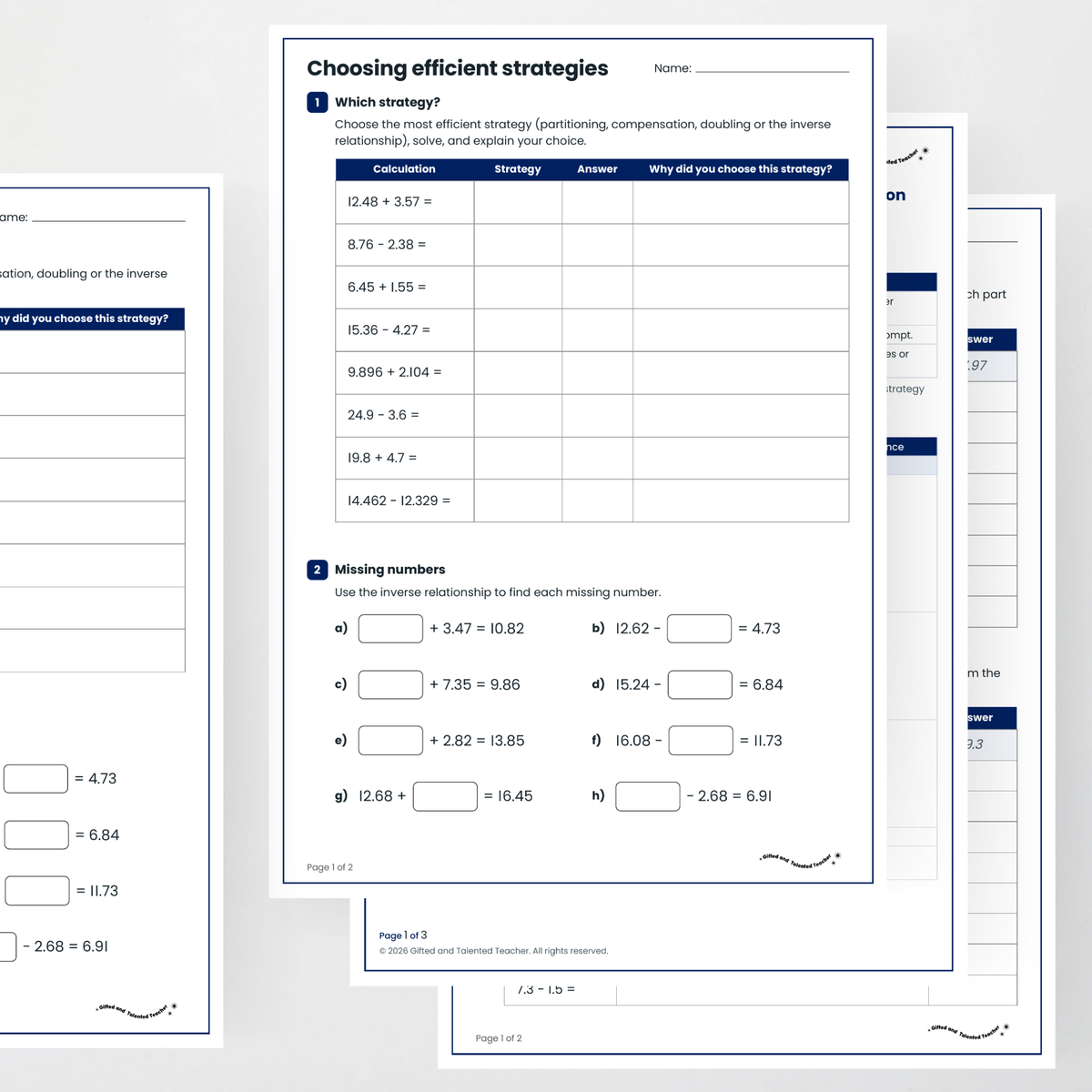
Task: Select the row 14.462 - 12.329 =
Action: point(592,500)
